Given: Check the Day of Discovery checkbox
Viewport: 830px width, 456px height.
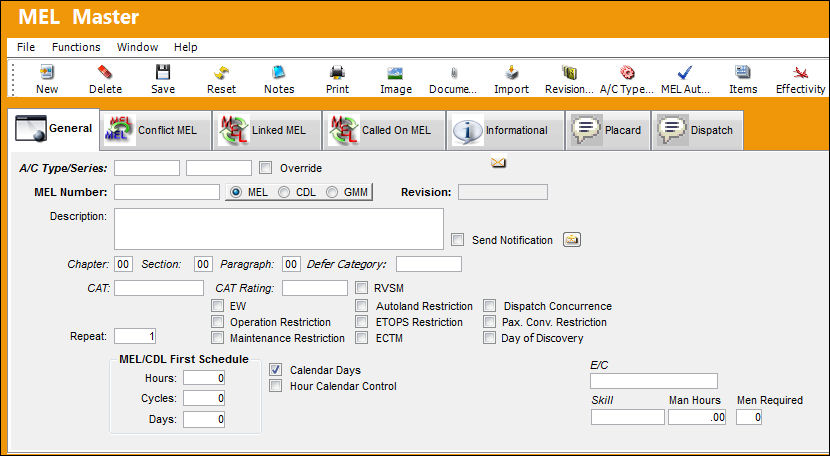Looking at the screenshot, I should [x=489, y=337].
